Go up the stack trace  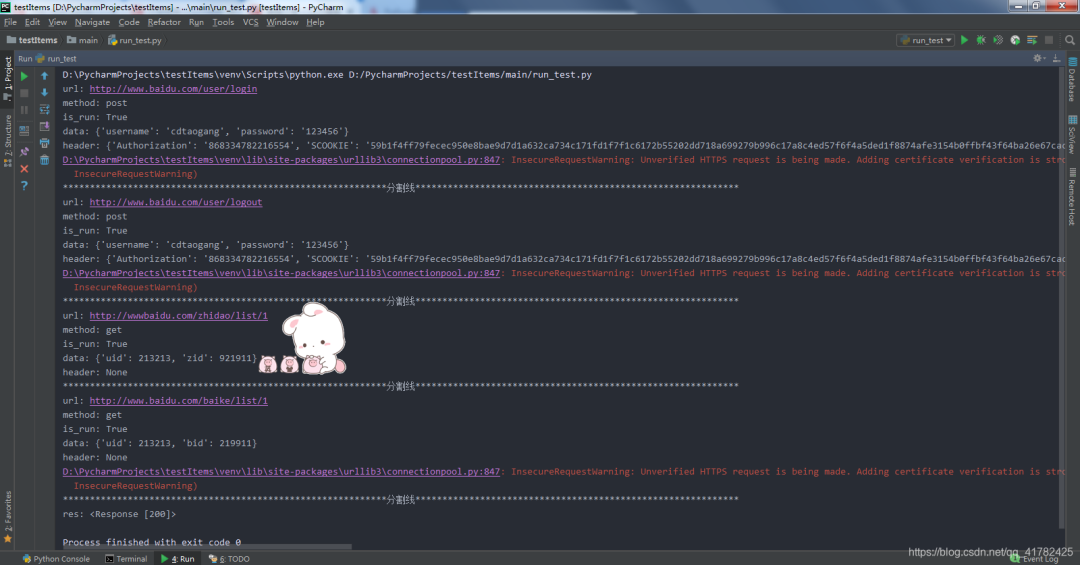click(x=45, y=76)
